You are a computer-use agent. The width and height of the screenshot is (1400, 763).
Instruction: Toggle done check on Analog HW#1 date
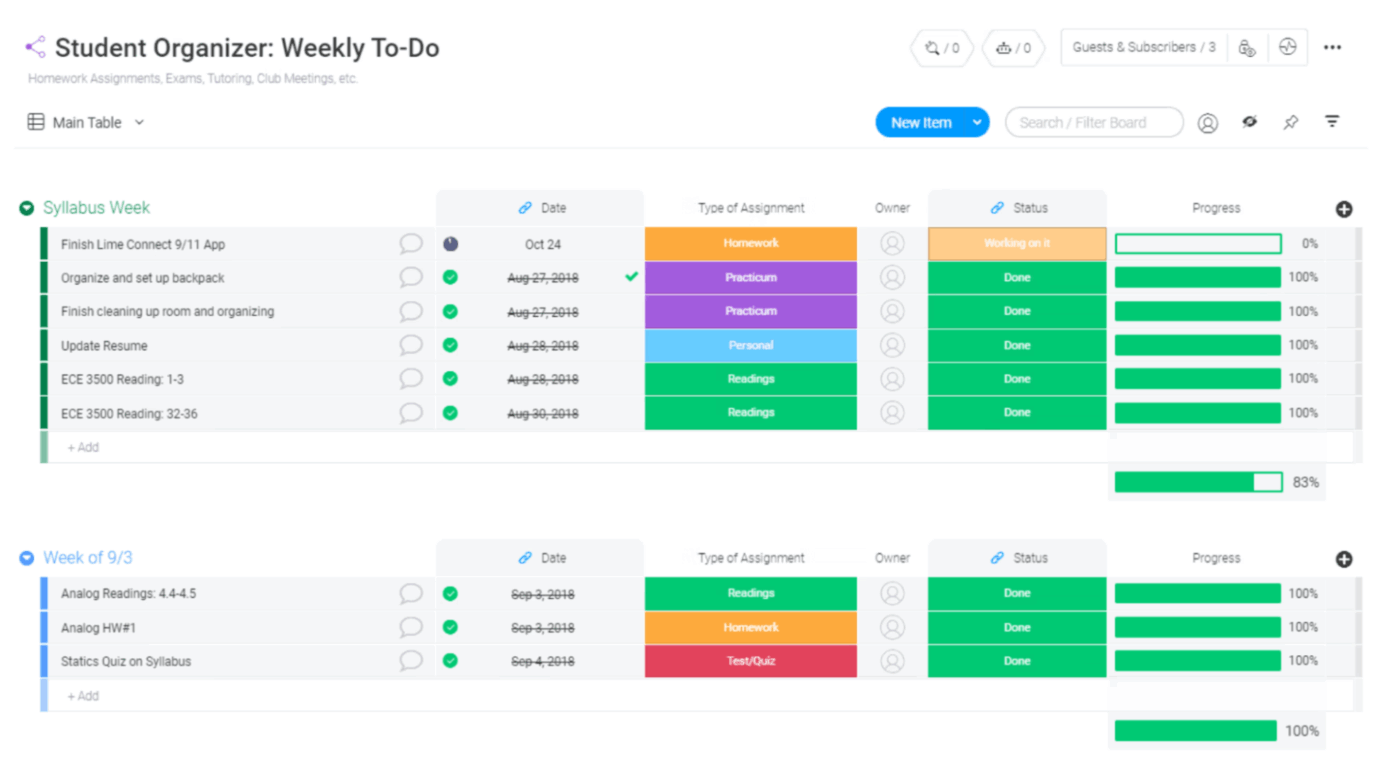click(x=451, y=628)
